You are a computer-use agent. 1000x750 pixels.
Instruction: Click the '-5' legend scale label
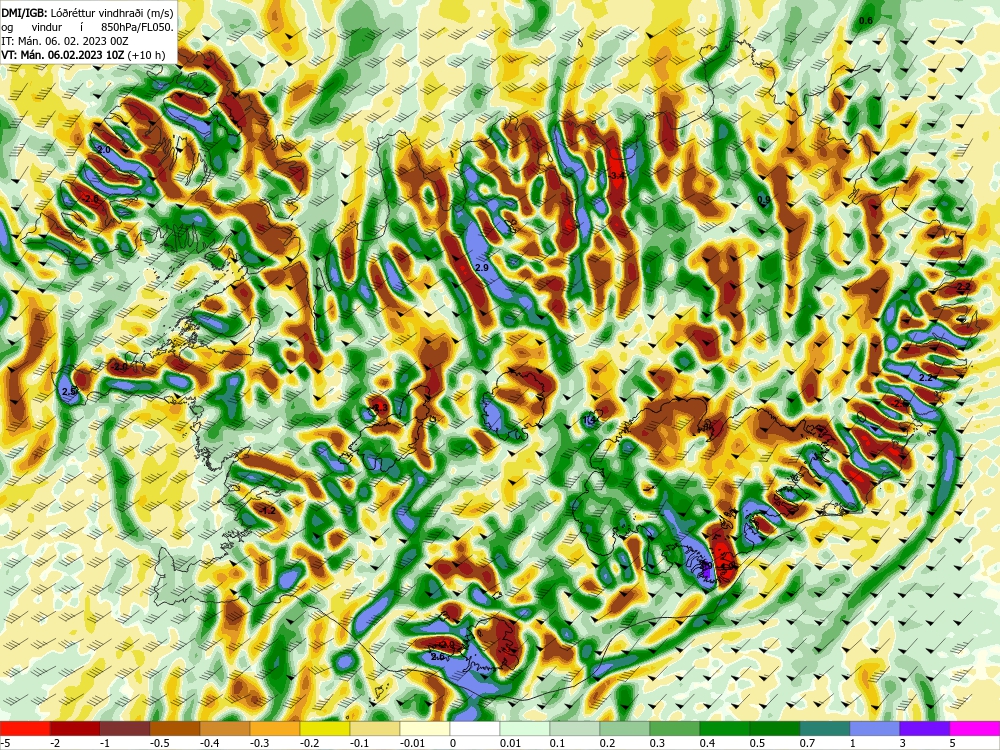click(5, 743)
